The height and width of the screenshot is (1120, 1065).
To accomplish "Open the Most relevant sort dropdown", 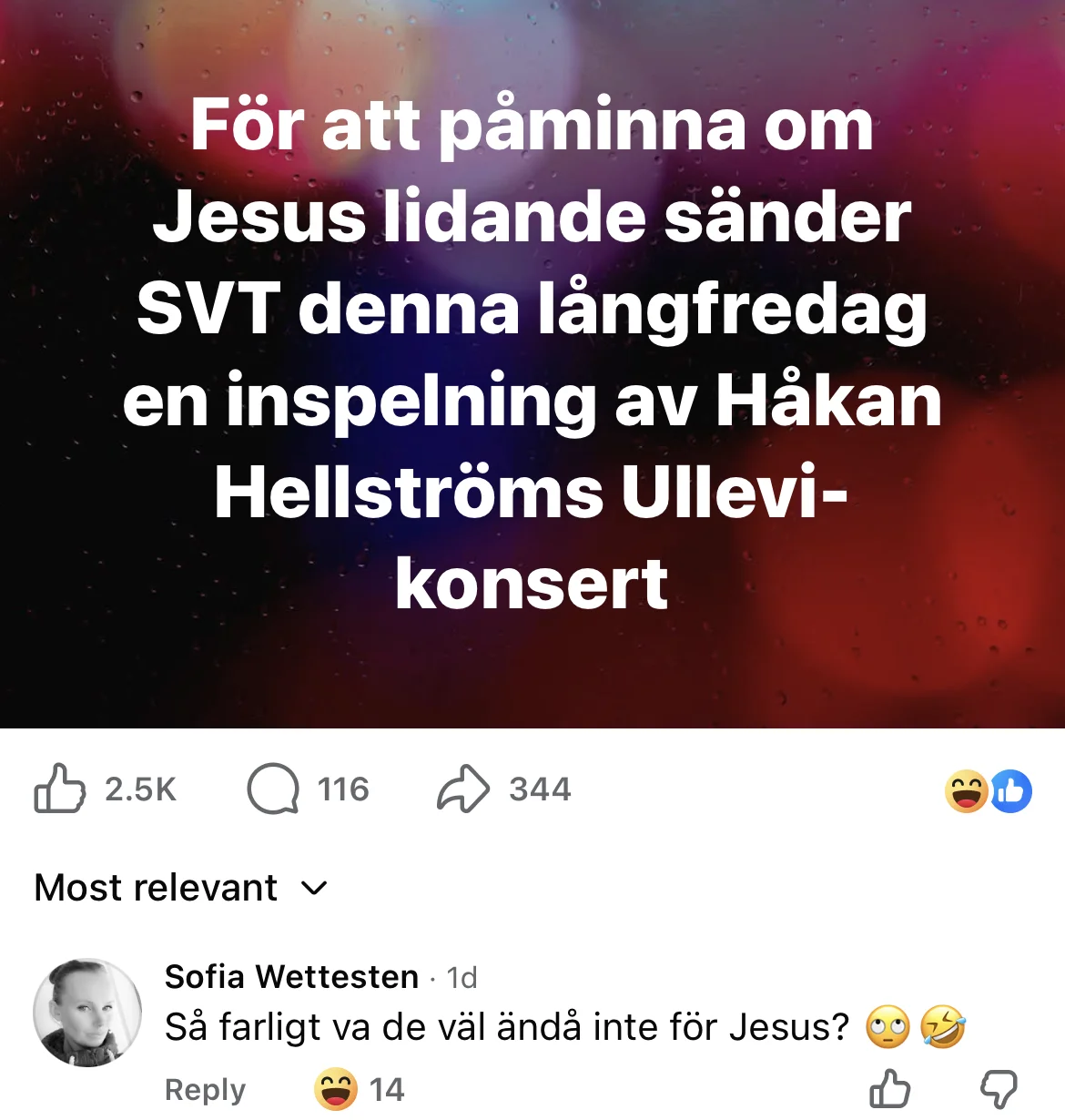I will [156, 888].
